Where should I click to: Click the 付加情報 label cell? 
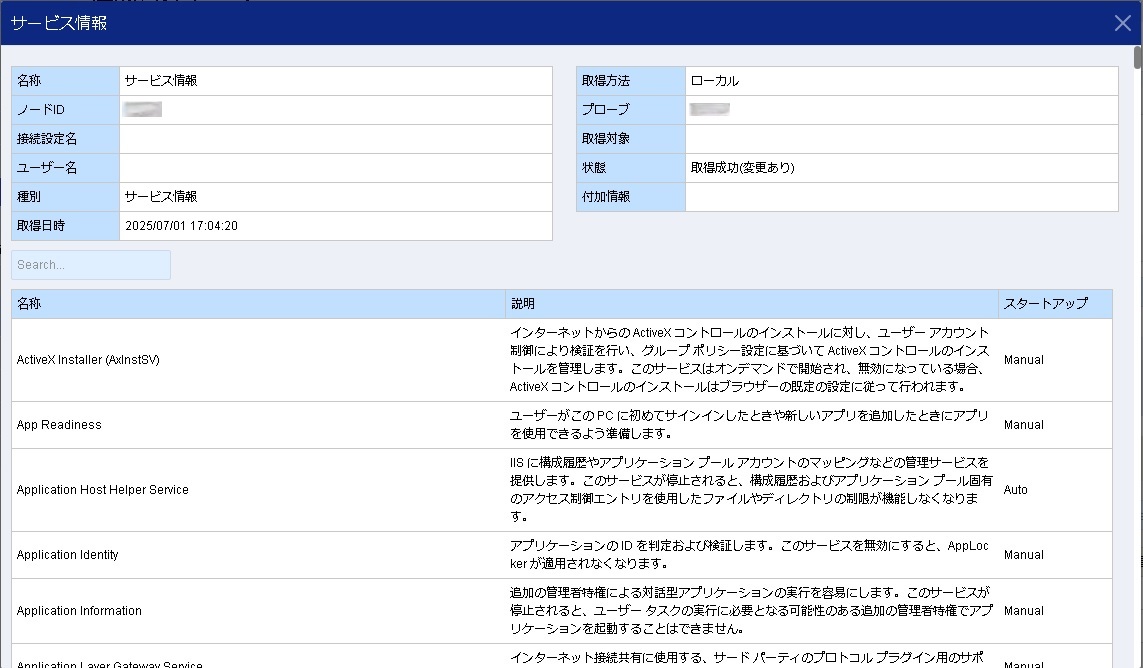tap(631, 197)
